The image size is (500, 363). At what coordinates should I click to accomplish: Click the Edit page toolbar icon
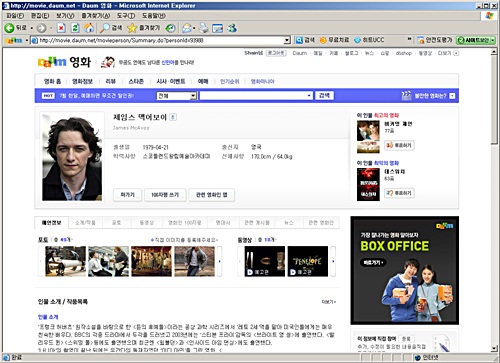[x=217, y=28]
